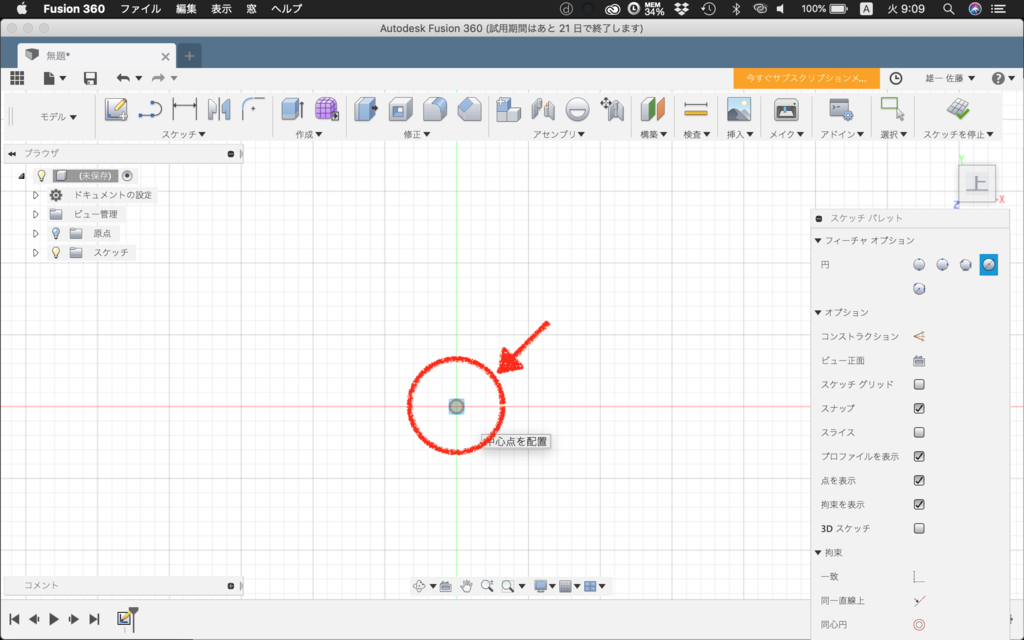This screenshot has height=640, width=1024.
Task: Select the Shell modify tool
Action: (x=400, y=109)
